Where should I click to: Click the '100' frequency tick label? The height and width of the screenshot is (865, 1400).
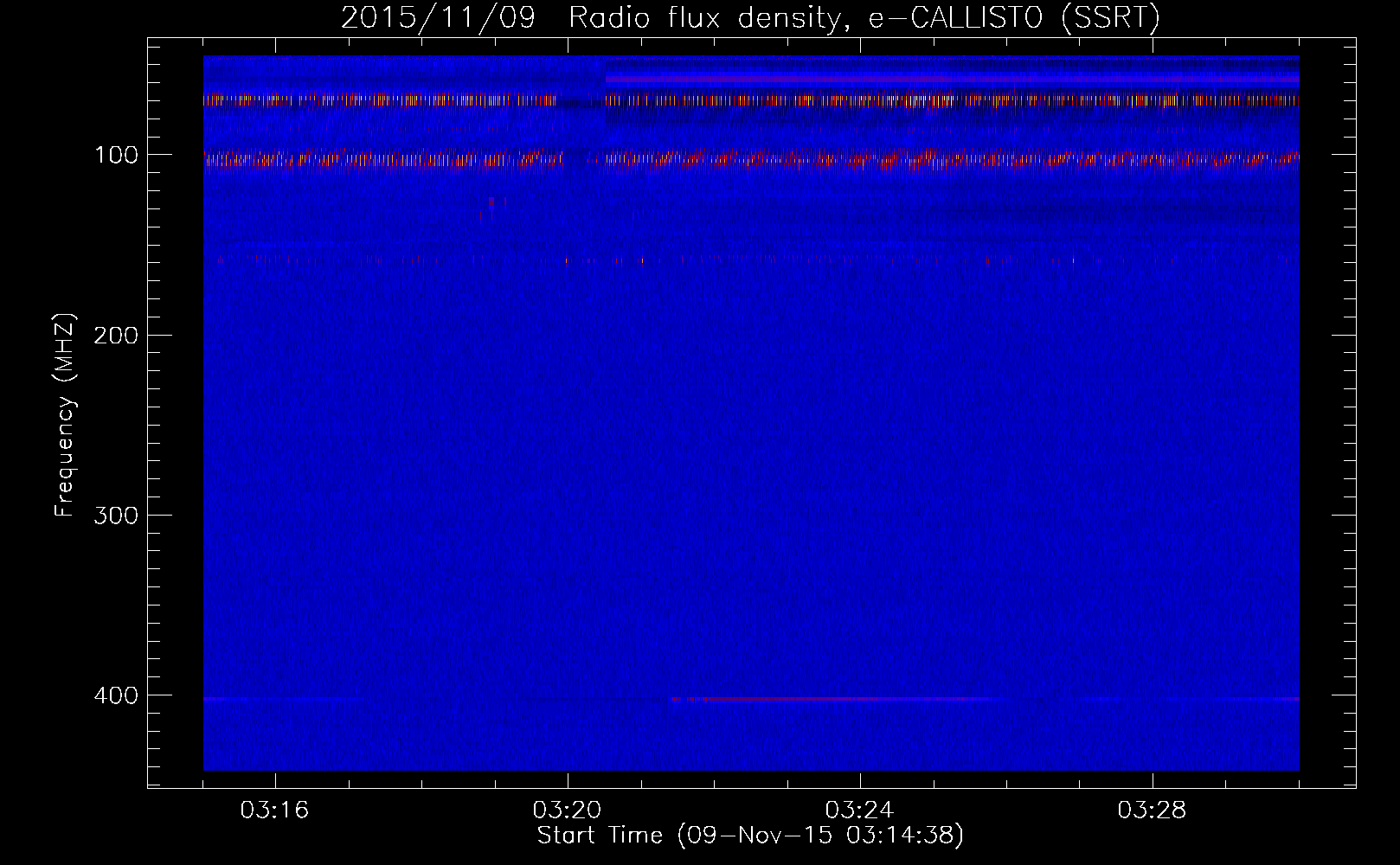click(x=116, y=155)
